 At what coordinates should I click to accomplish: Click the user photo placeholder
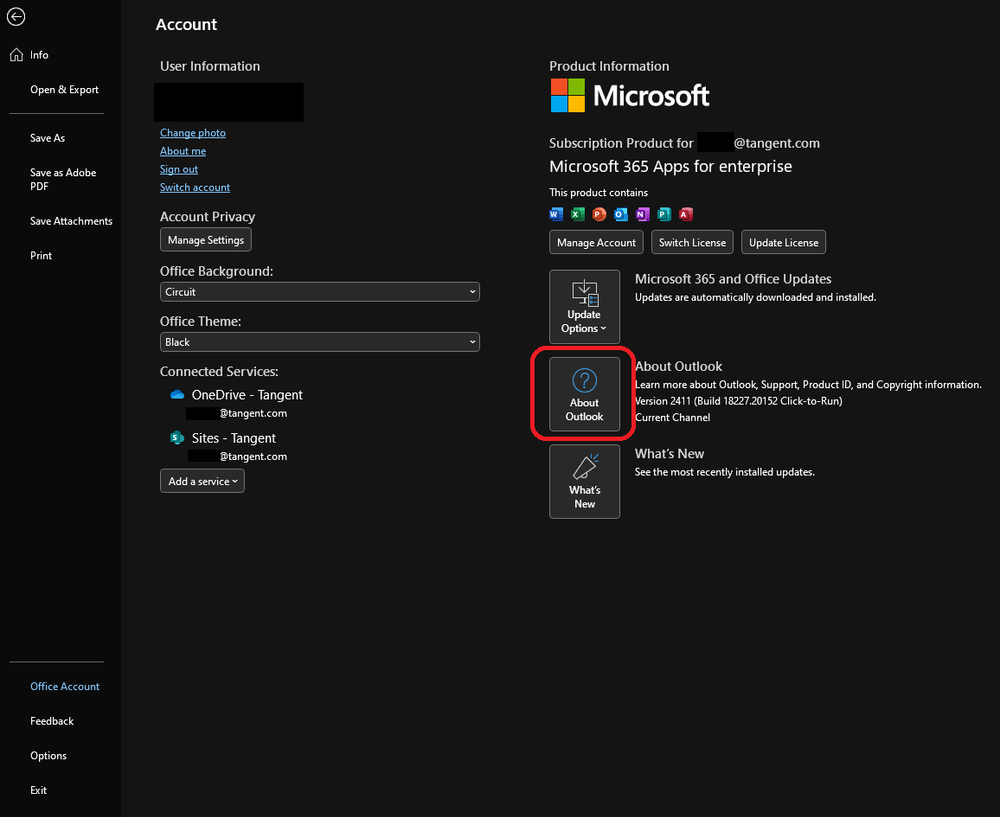pos(229,102)
